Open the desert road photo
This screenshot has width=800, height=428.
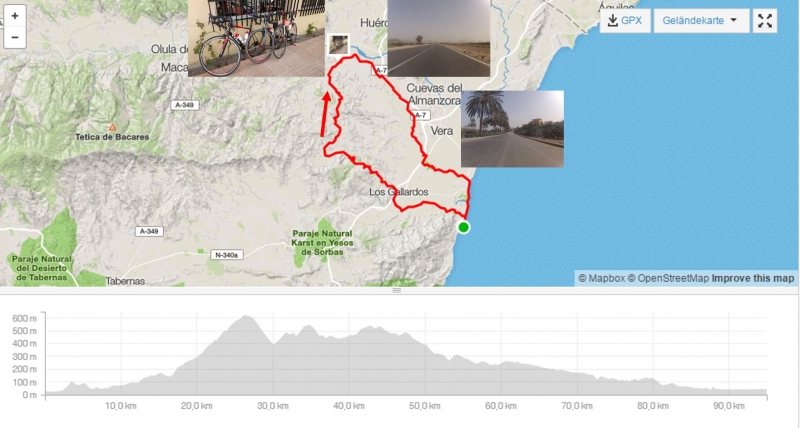[x=439, y=38]
